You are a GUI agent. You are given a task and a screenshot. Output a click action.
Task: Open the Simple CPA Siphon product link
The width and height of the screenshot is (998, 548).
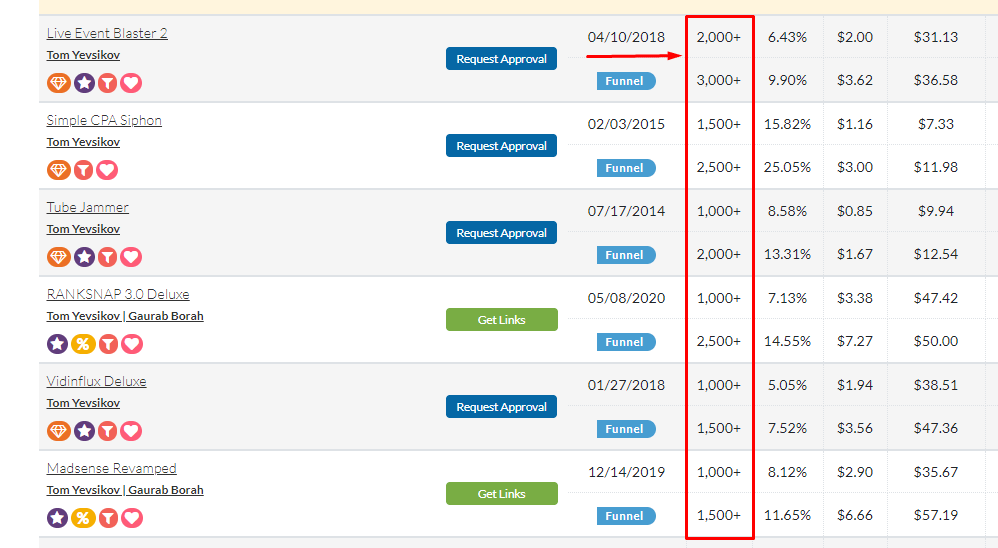pos(104,120)
